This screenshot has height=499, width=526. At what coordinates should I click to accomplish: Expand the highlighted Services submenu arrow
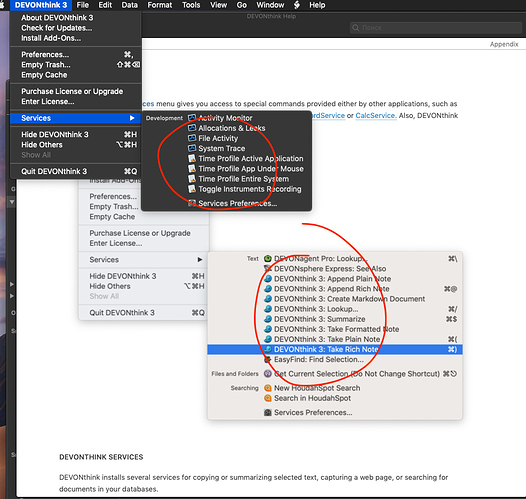[132, 118]
